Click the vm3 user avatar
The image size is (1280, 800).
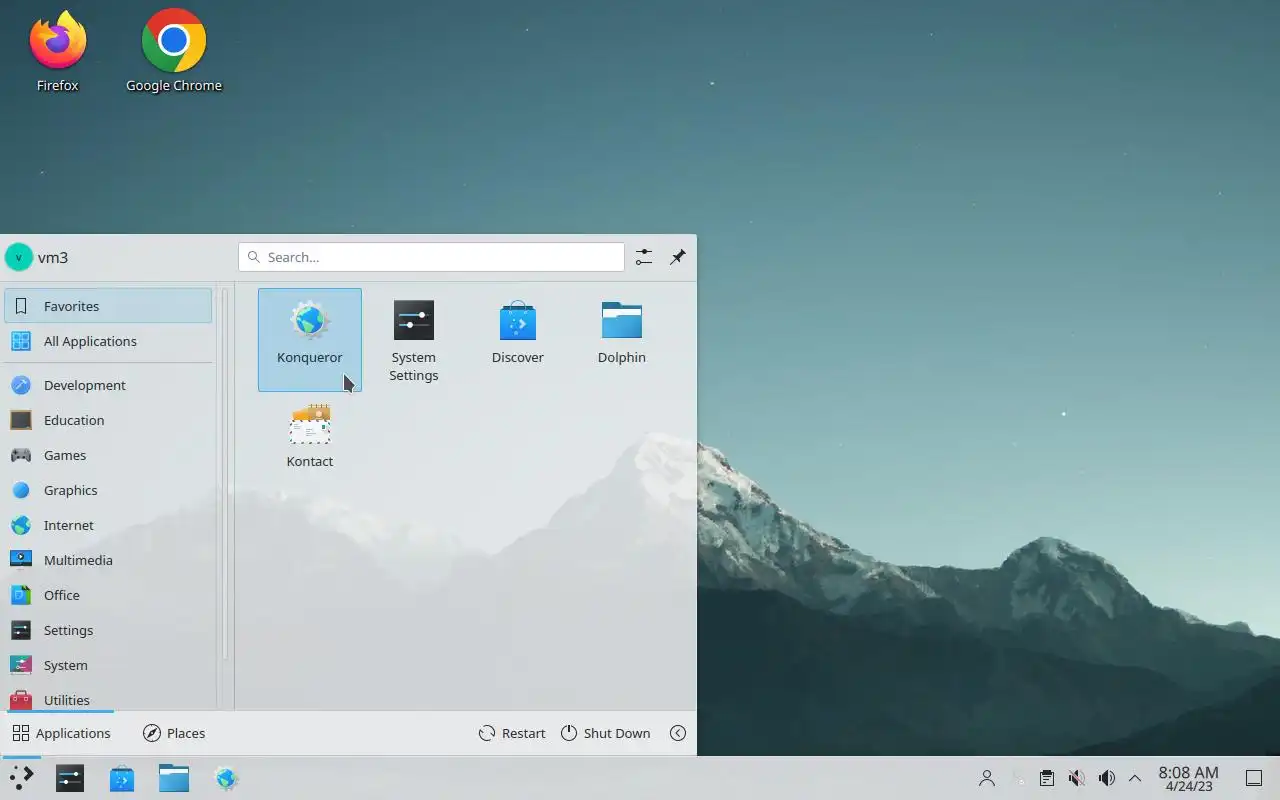[18, 257]
